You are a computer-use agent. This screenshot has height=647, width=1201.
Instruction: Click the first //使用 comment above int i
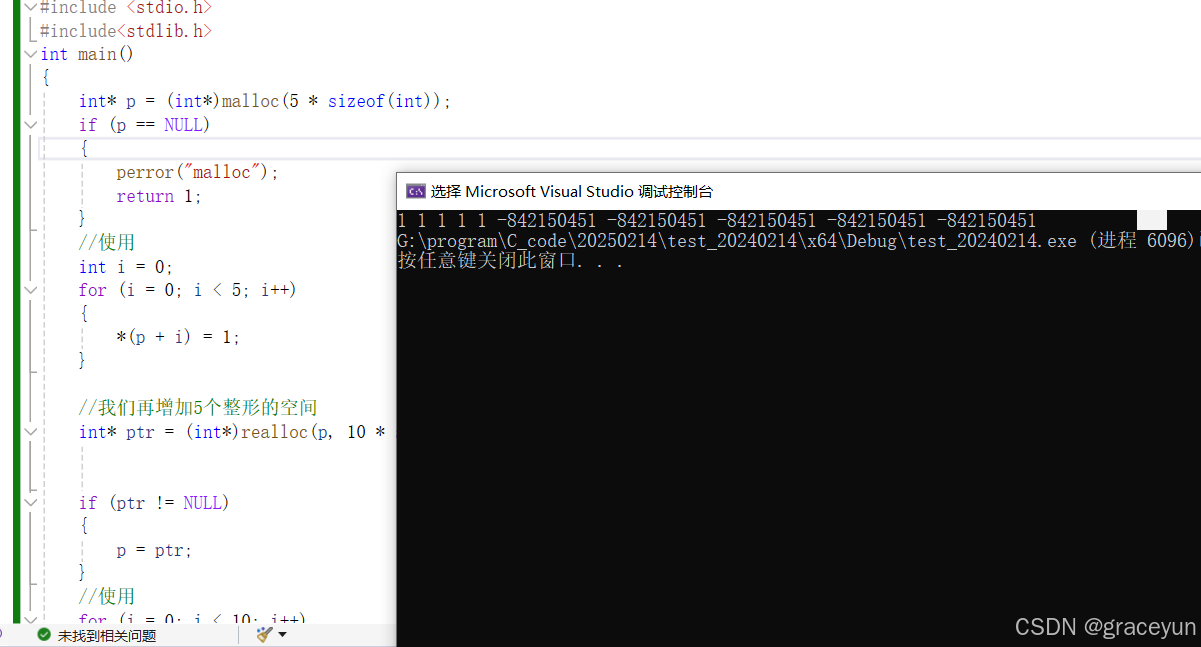(x=107, y=243)
